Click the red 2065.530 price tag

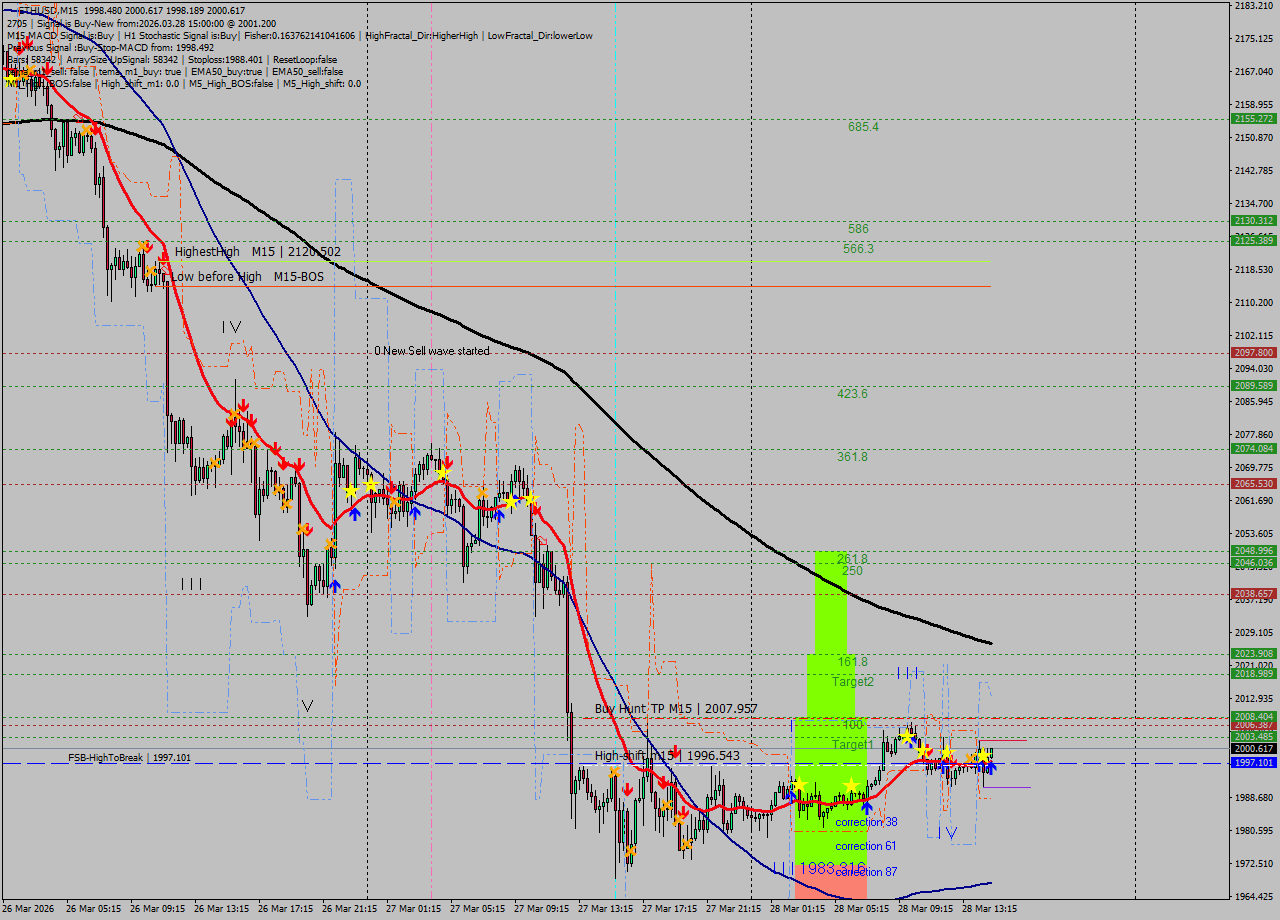point(1253,483)
